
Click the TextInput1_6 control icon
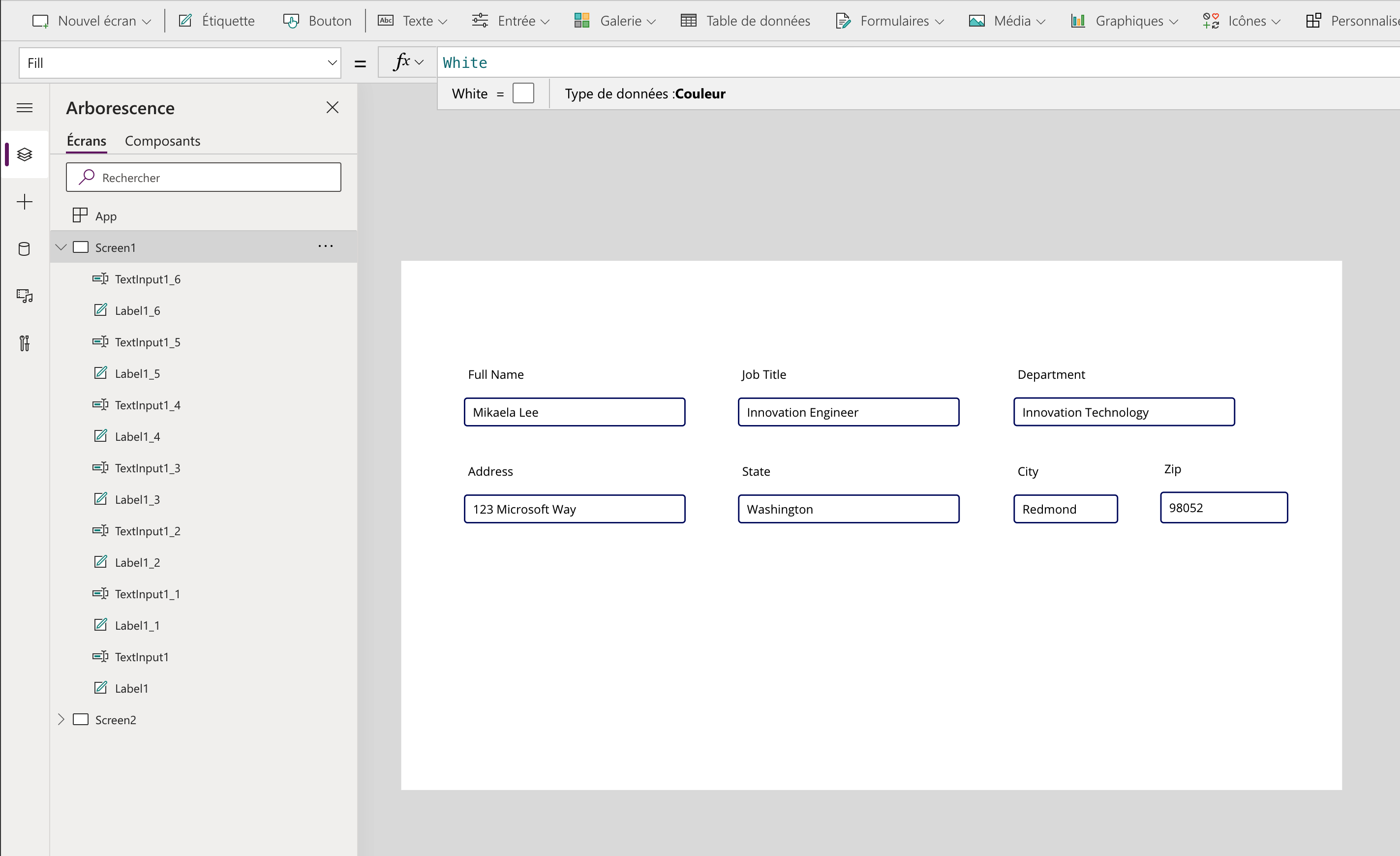point(100,278)
